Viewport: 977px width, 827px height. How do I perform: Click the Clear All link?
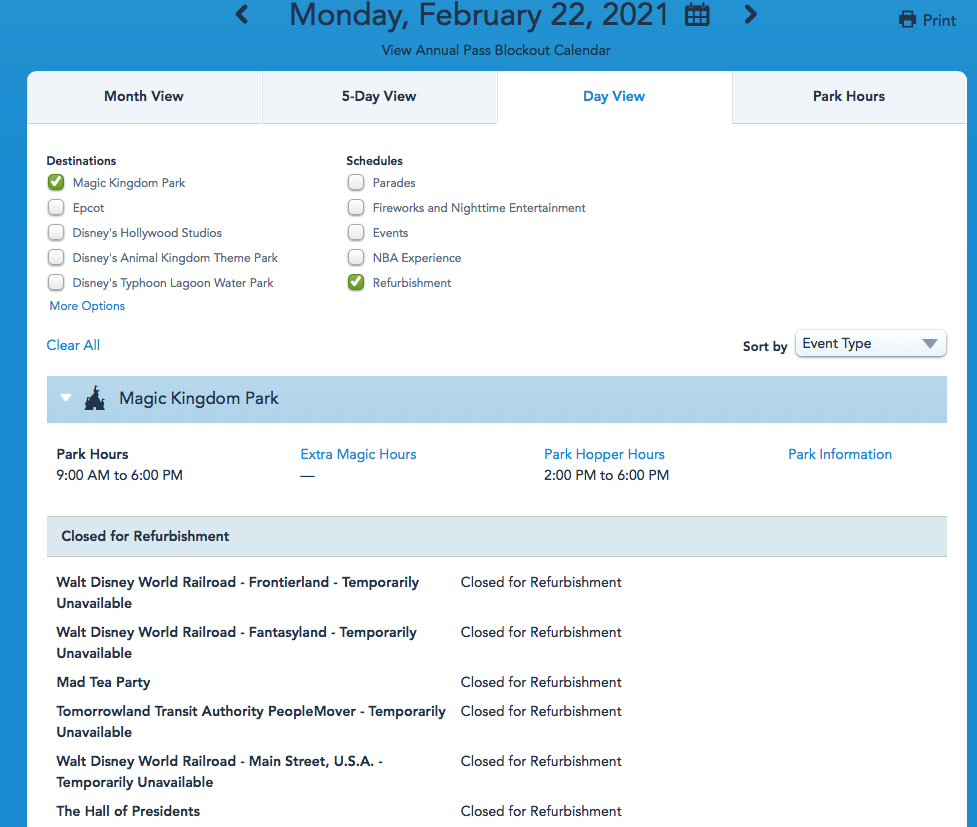(73, 345)
